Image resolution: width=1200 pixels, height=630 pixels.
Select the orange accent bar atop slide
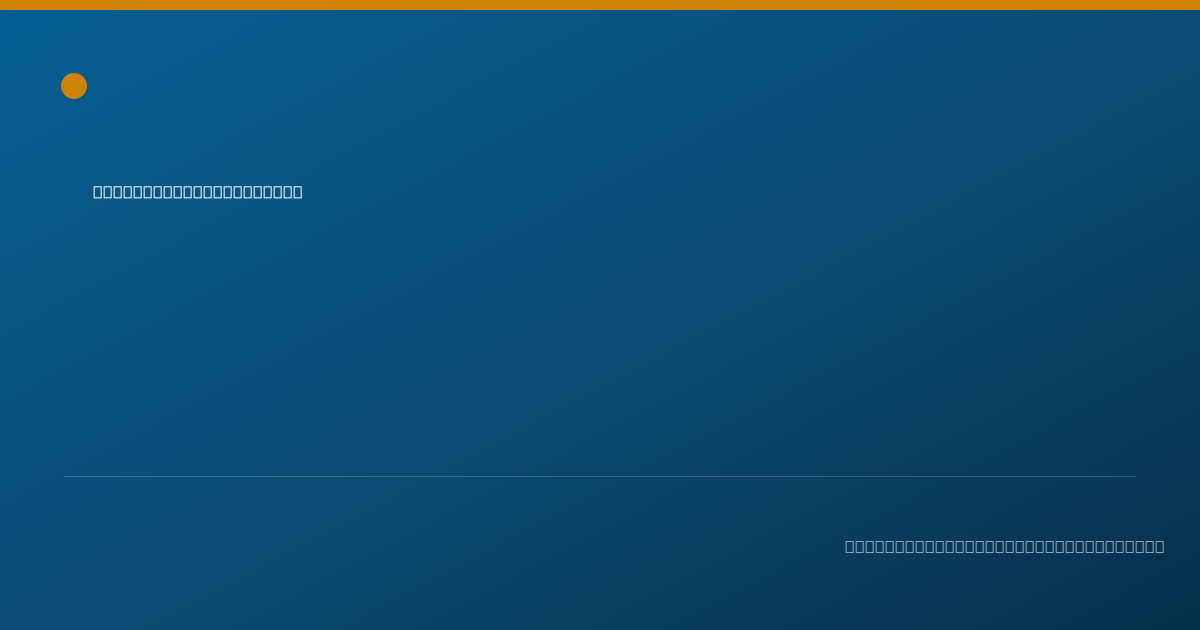pyautogui.click(x=600, y=5)
